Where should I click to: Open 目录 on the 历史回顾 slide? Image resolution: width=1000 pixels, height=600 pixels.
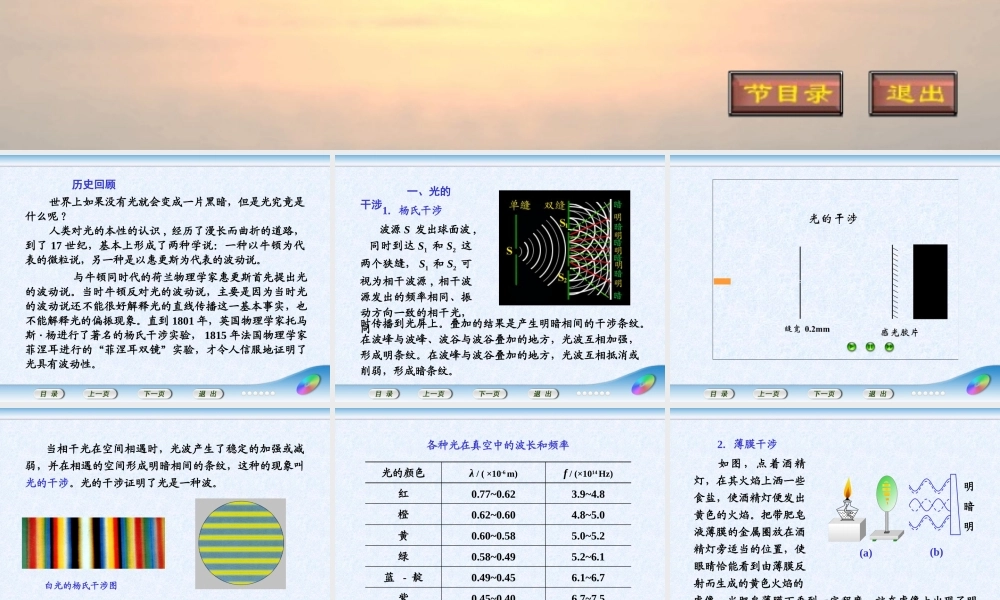coord(49,393)
